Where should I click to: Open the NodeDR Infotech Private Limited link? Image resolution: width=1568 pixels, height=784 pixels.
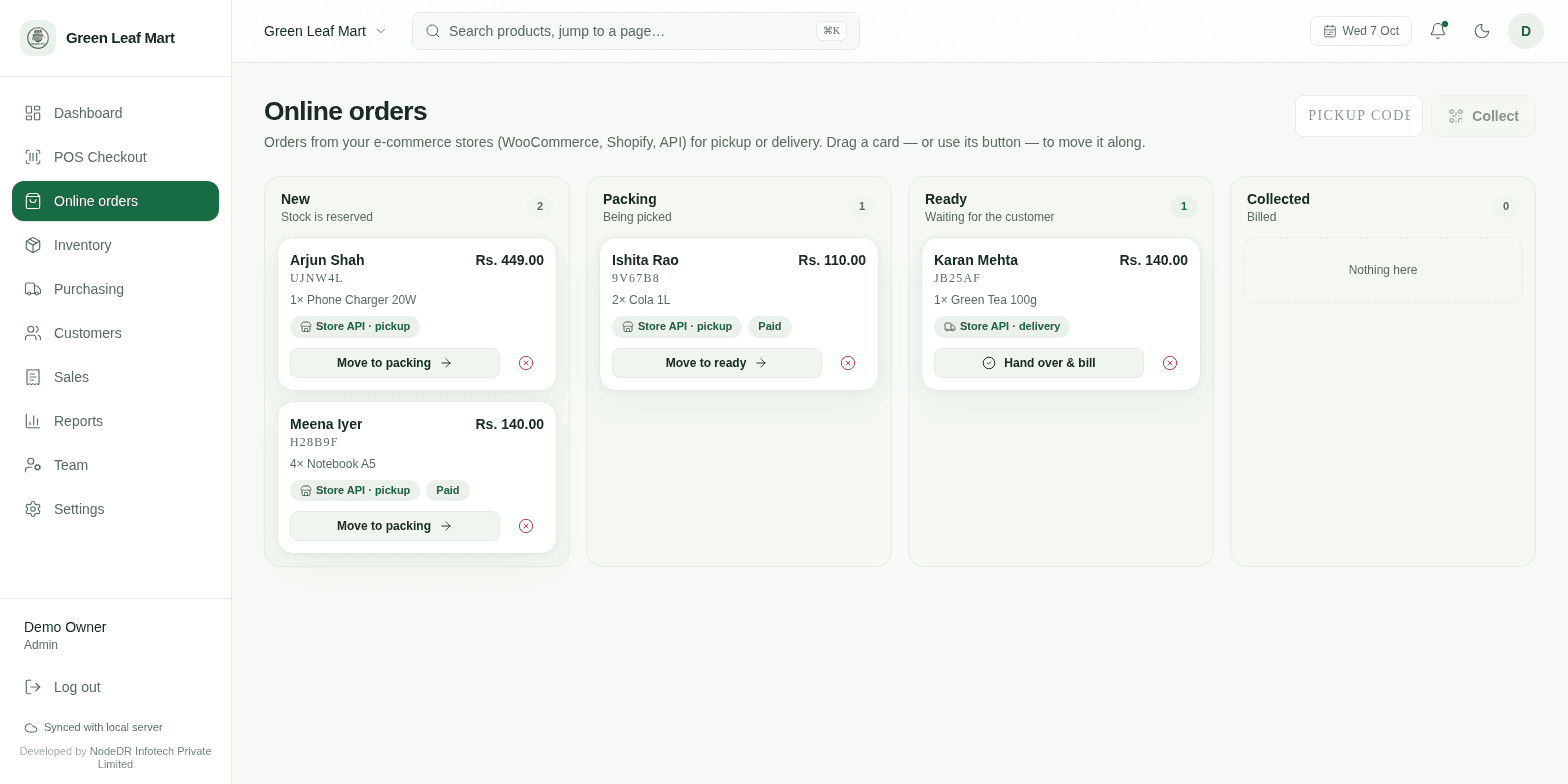click(x=149, y=757)
